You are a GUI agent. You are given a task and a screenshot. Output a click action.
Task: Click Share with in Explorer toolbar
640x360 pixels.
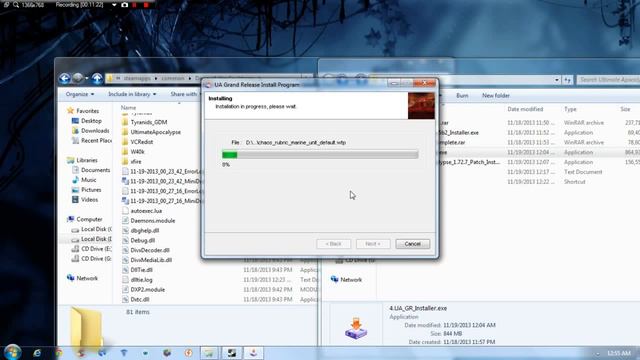pos(184,94)
